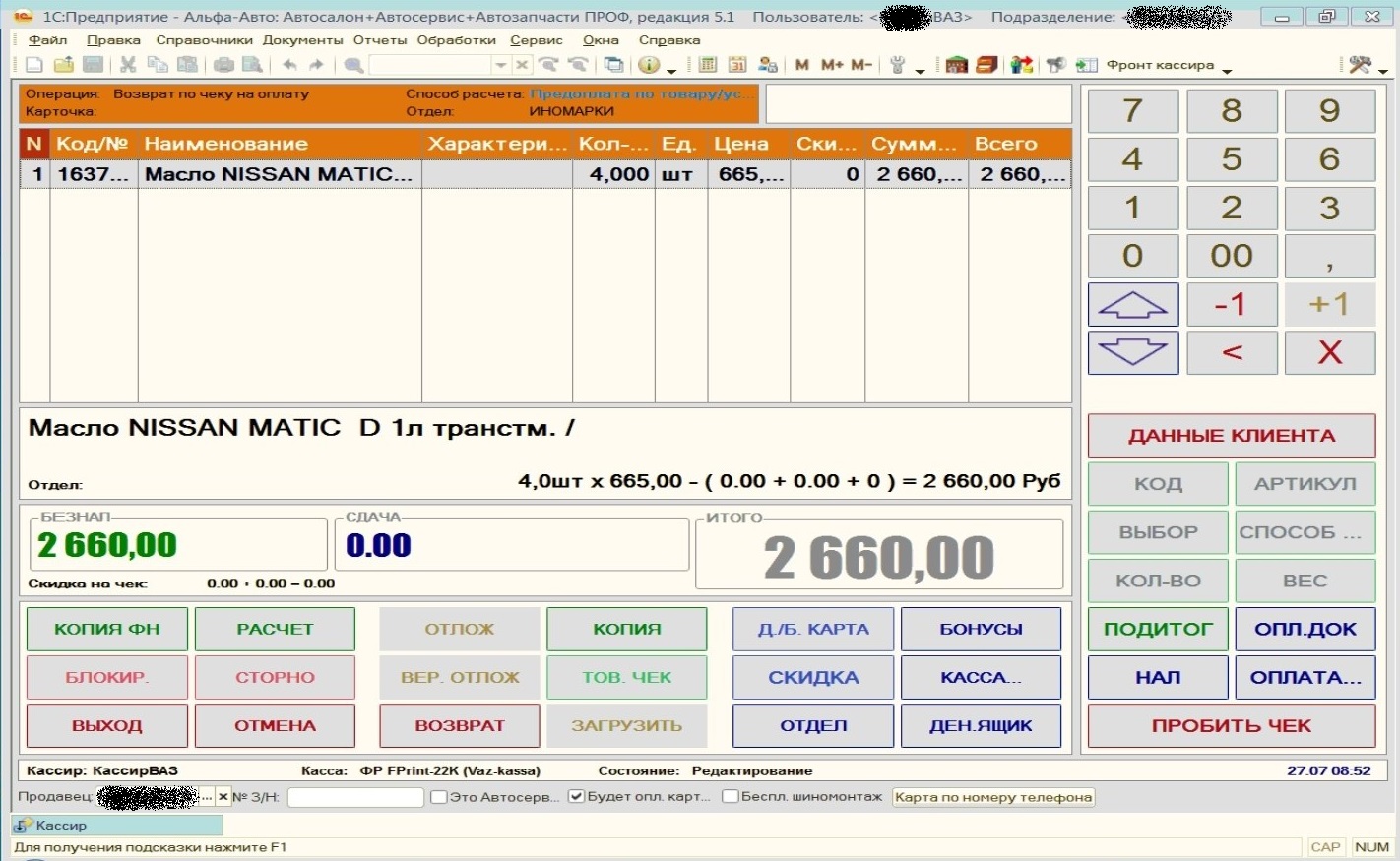
Task: Click the Карта по номеру телефона button
Action: click(x=993, y=797)
